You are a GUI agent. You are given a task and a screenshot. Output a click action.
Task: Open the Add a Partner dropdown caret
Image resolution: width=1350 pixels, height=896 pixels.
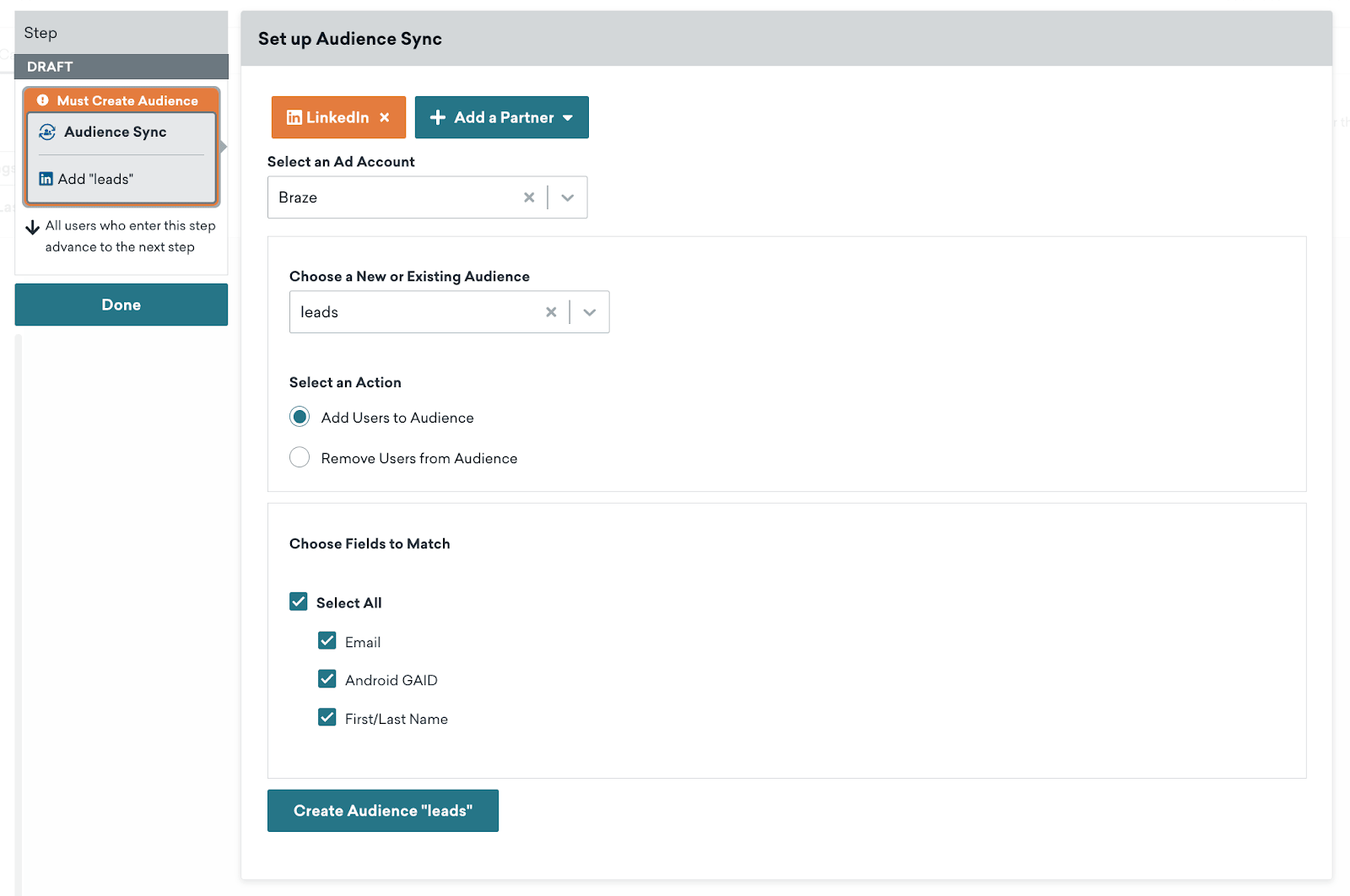tap(568, 117)
